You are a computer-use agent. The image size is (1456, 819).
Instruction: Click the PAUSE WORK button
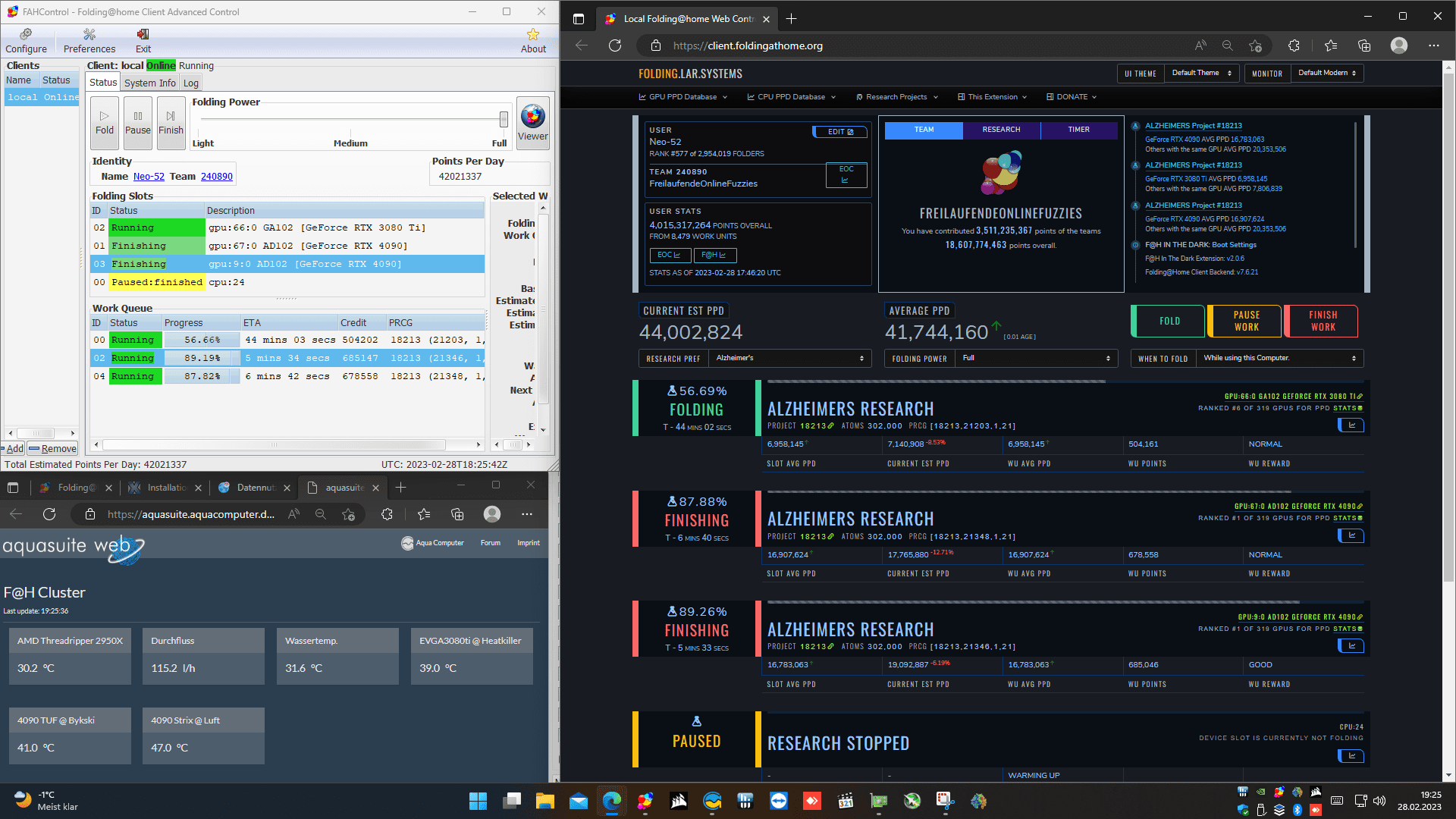coord(1245,321)
